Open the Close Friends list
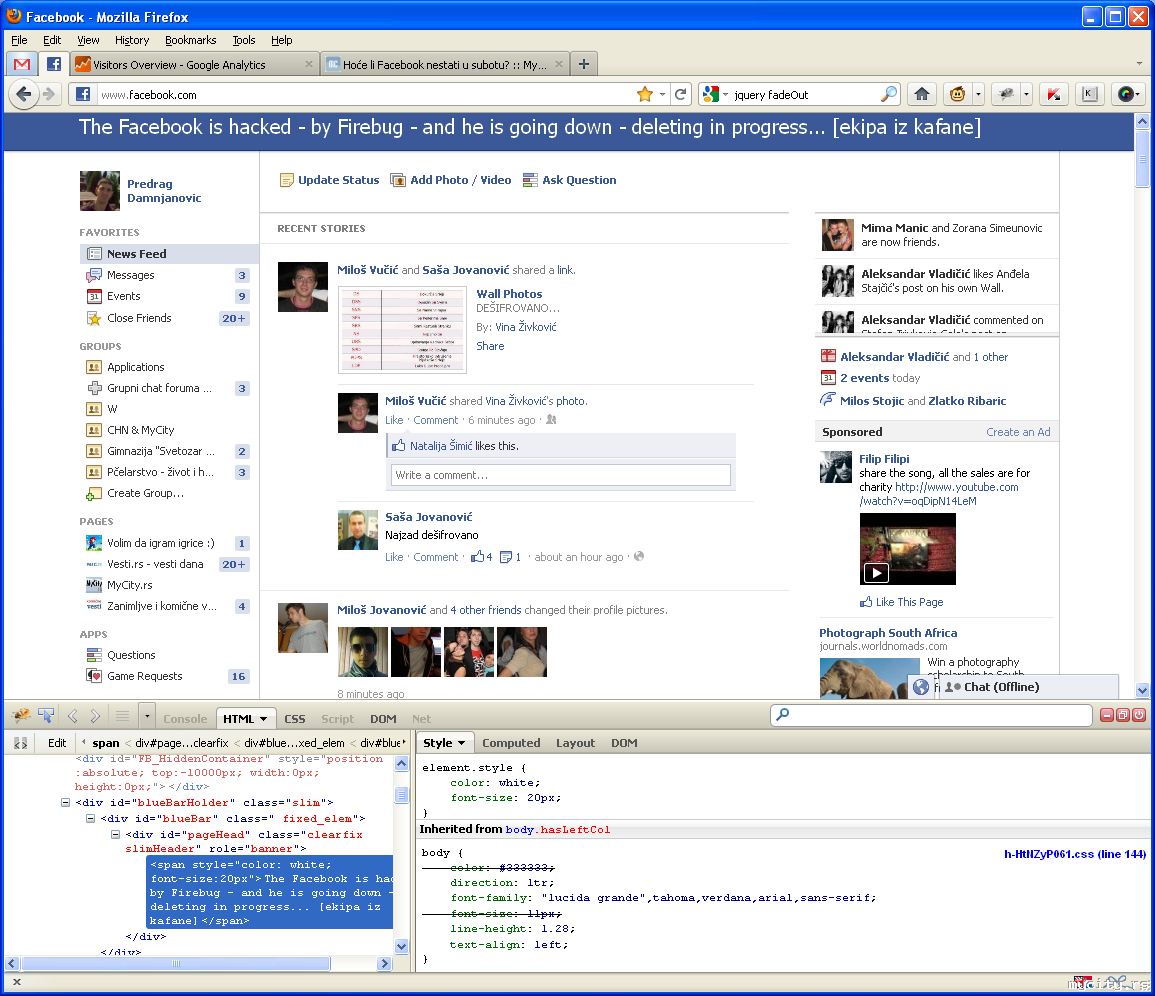 tap(138, 318)
